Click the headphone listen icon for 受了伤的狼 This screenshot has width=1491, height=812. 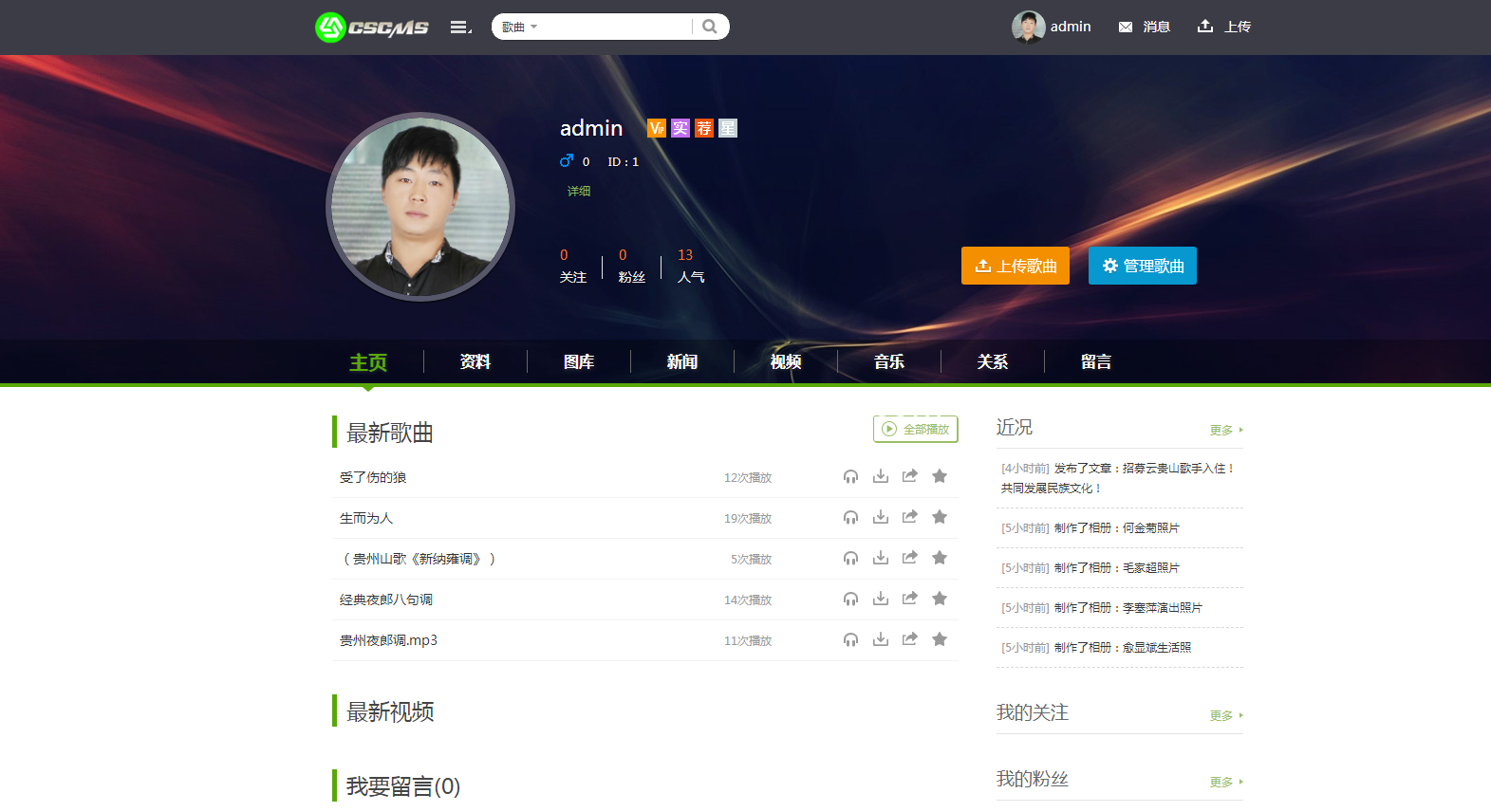pos(850,476)
